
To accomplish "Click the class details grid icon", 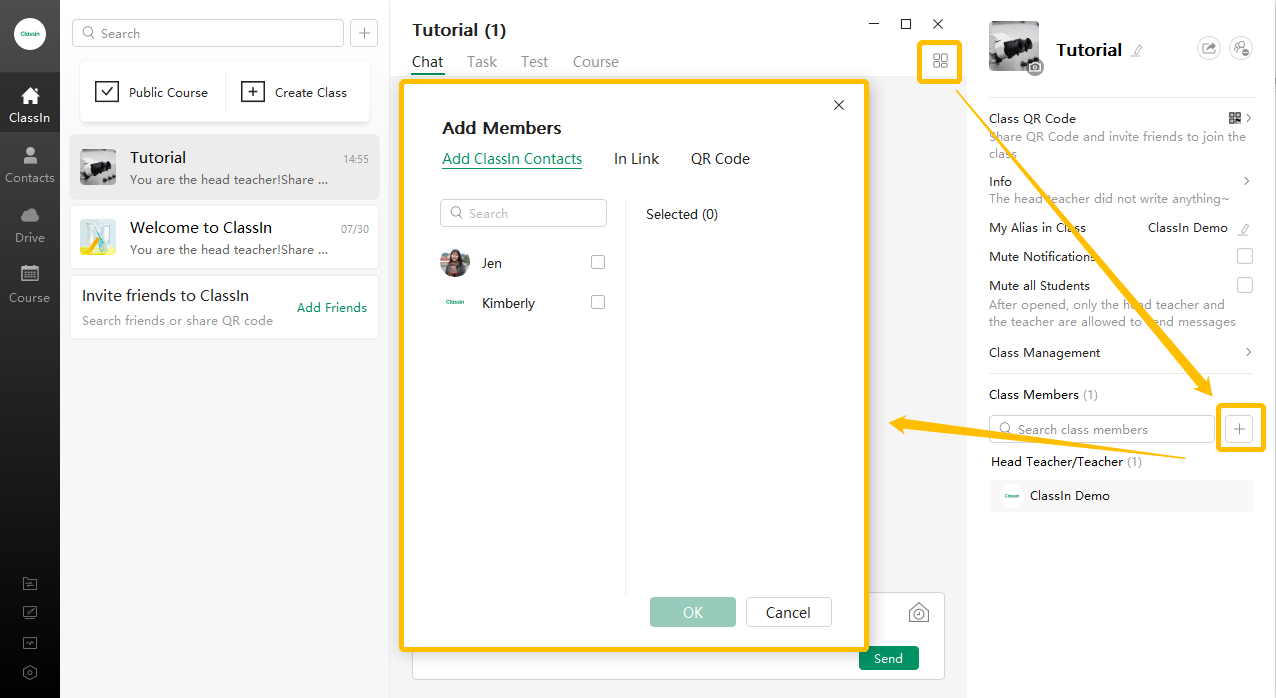I will click(x=940, y=61).
